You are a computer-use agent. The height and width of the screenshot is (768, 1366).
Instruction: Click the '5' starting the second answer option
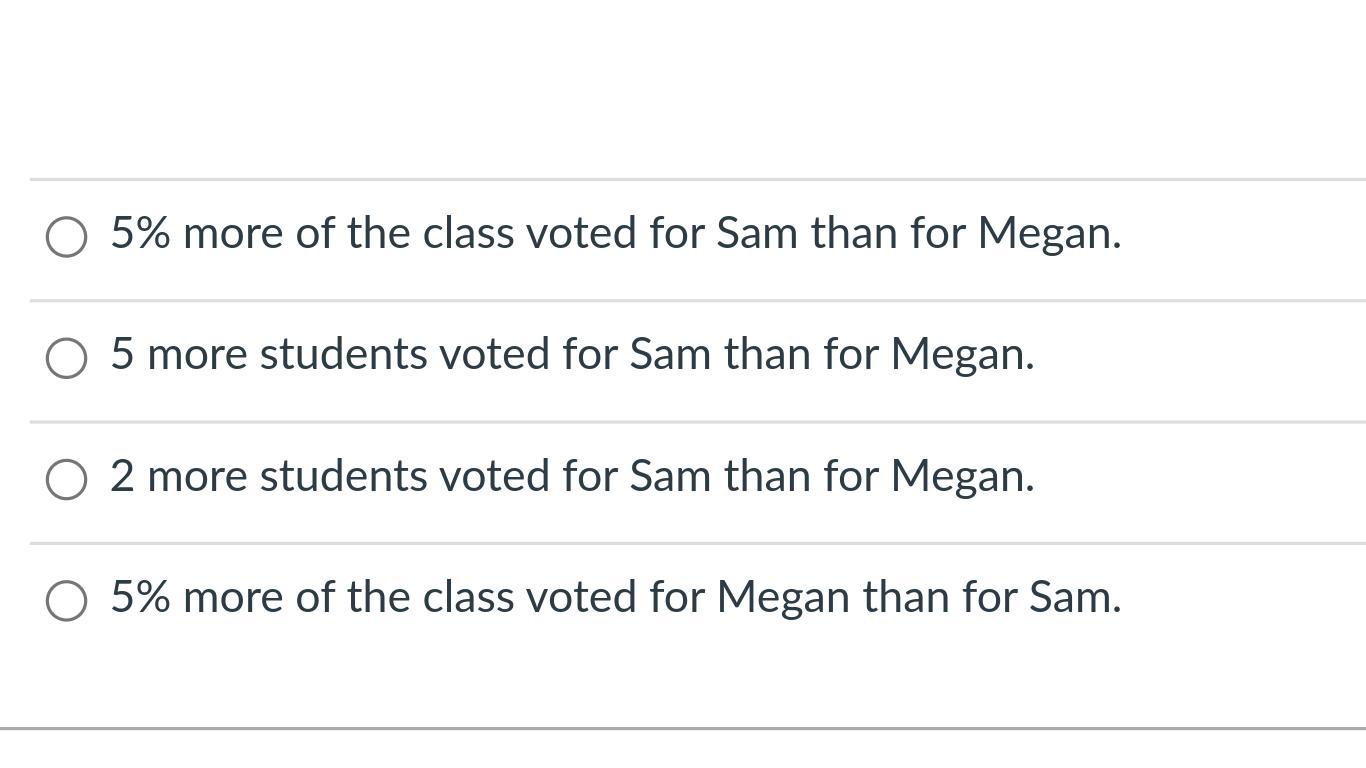point(122,355)
